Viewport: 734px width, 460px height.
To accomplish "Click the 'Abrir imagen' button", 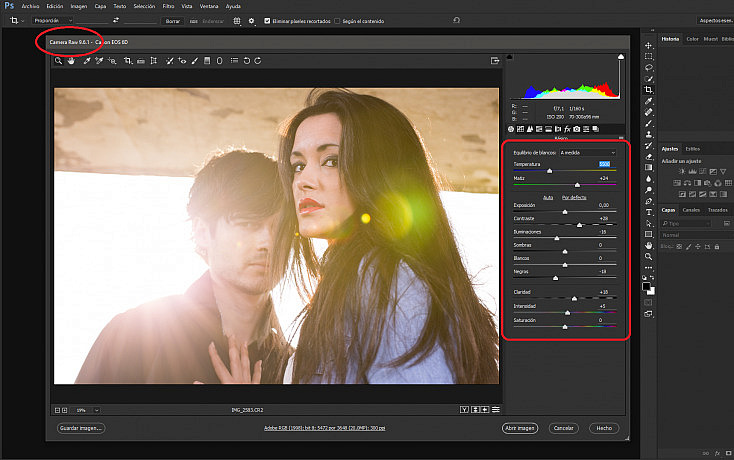I will tap(520, 428).
